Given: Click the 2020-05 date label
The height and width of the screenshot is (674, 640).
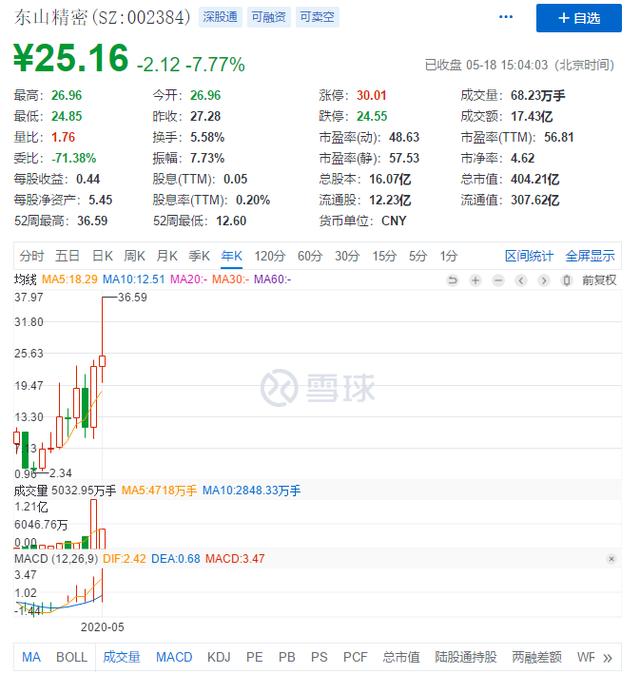Looking at the screenshot, I should coord(102,628).
